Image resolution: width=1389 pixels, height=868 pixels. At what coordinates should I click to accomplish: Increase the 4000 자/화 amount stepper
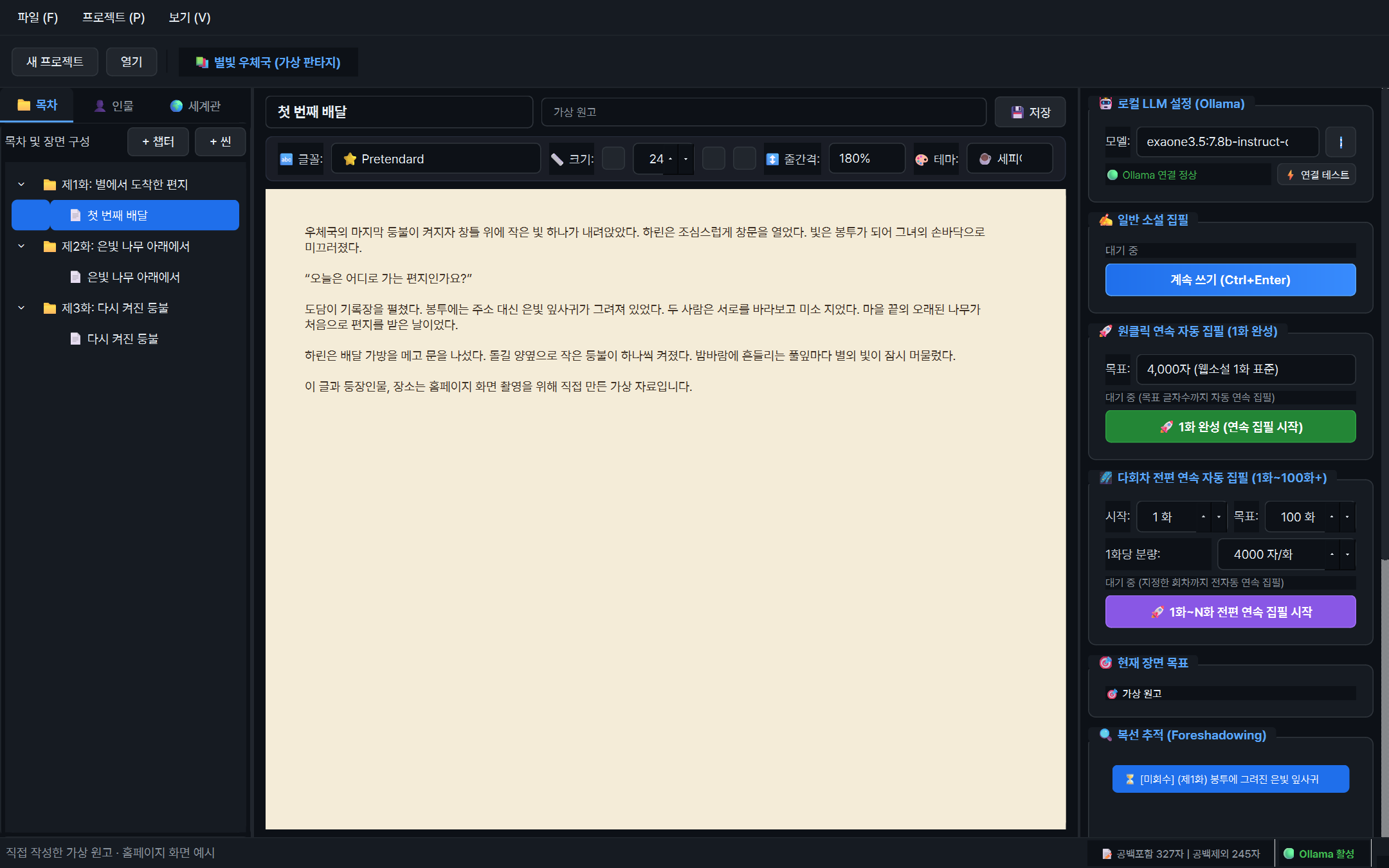(1332, 554)
